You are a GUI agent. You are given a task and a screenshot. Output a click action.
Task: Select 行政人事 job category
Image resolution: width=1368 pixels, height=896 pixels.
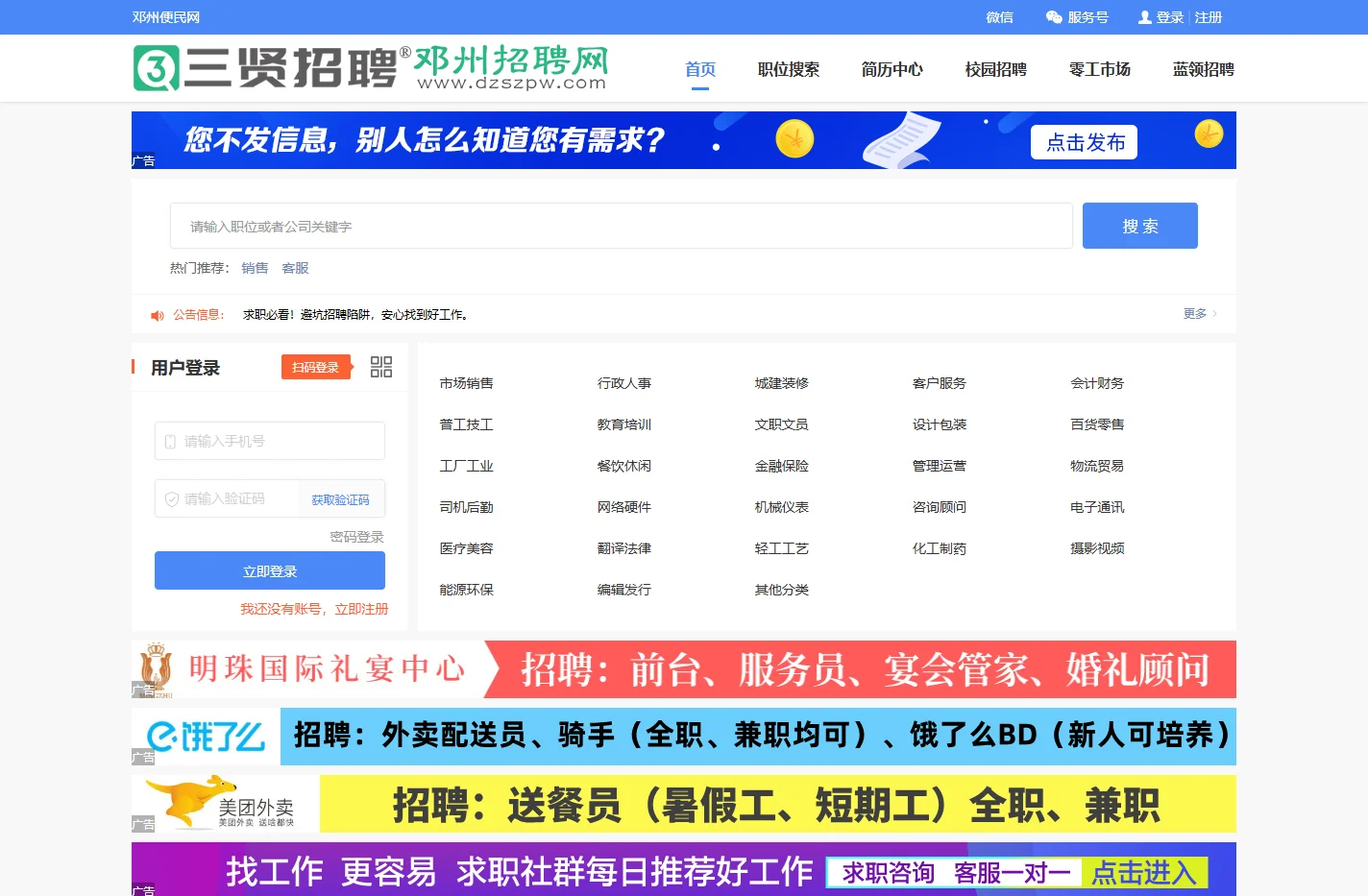click(624, 383)
